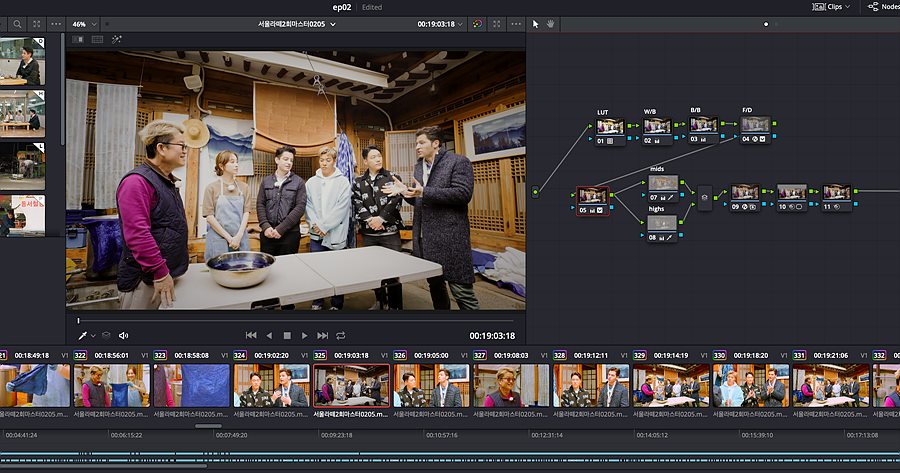Mute the viewer audio speaker
900x473 pixels.
point(123,336)
